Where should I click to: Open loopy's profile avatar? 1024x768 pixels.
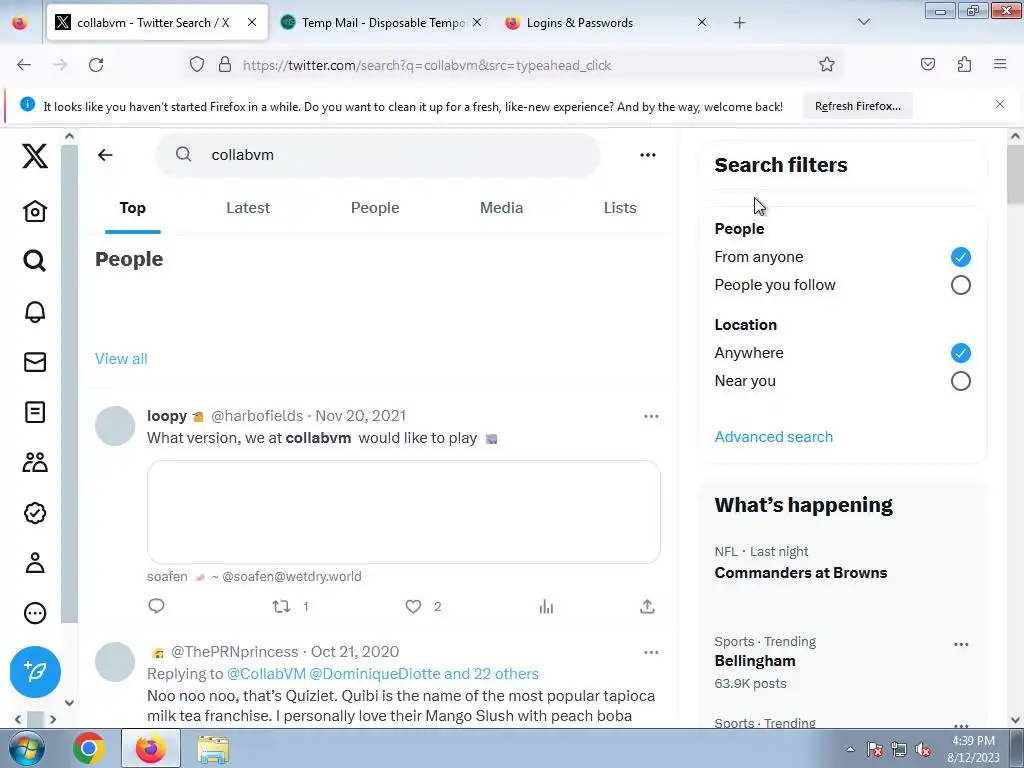[115, 426]
